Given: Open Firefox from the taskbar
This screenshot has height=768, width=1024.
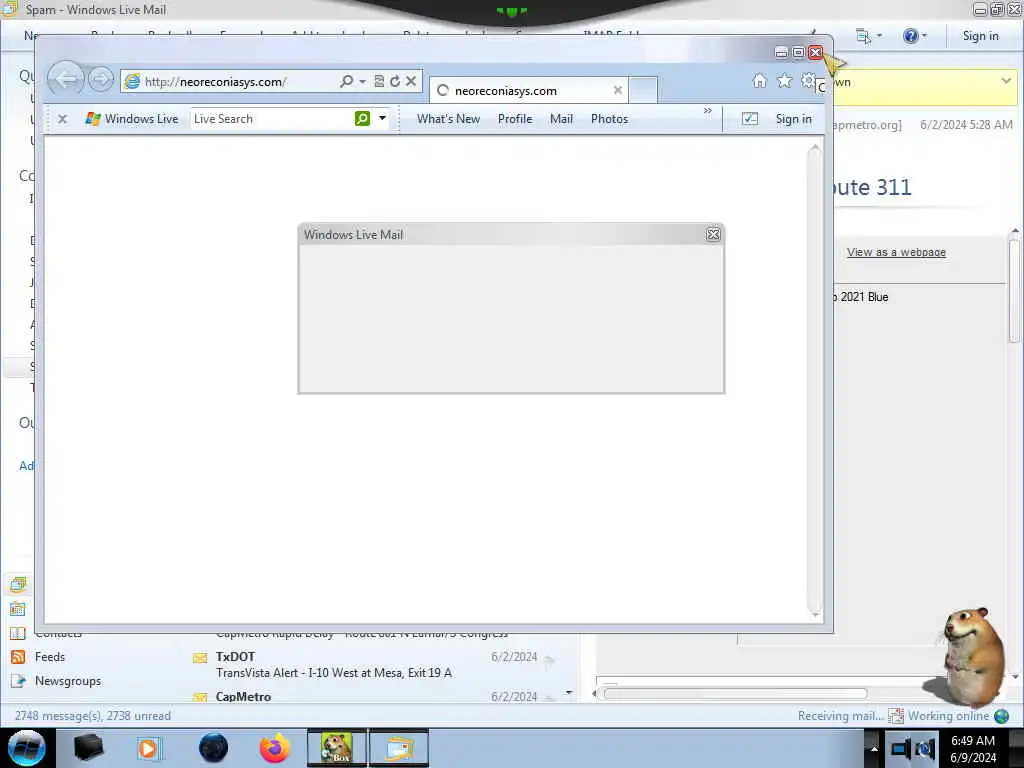Looking at the screenshot, I should point(275,748).
